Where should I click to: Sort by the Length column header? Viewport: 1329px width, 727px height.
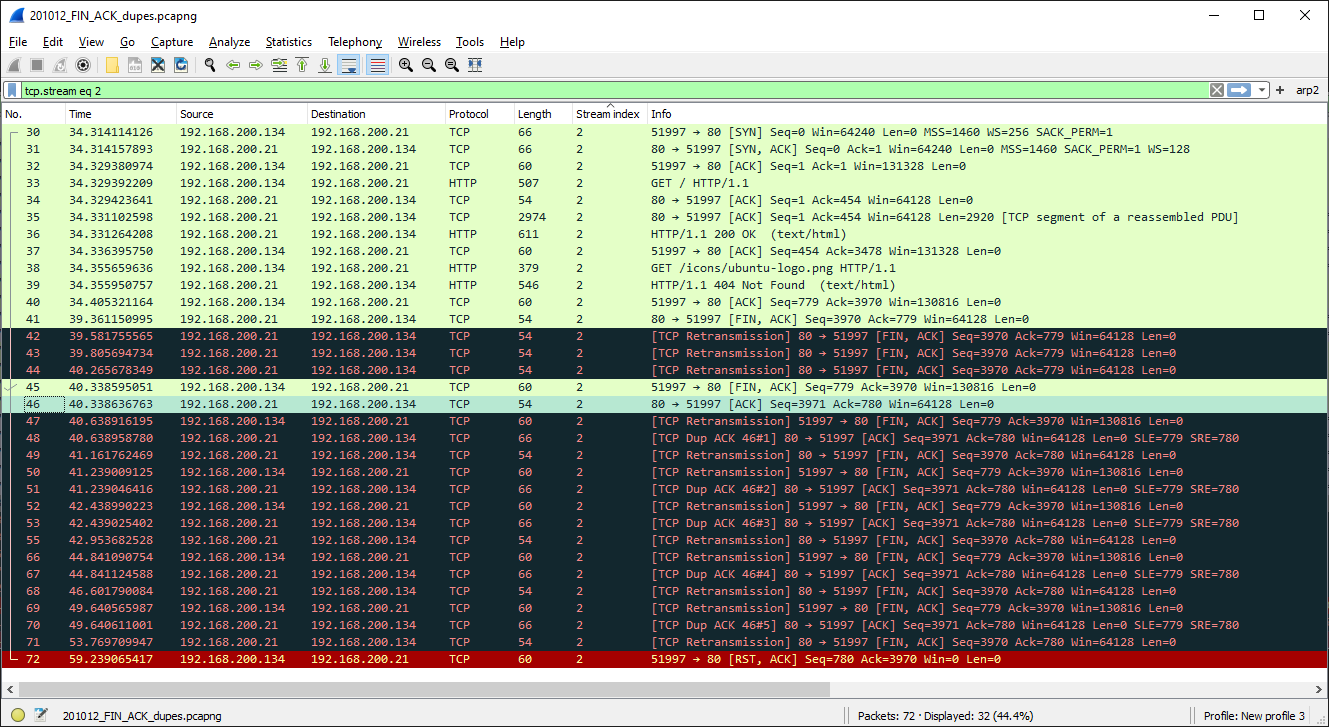pyautogui.click(x=543, y=114)
